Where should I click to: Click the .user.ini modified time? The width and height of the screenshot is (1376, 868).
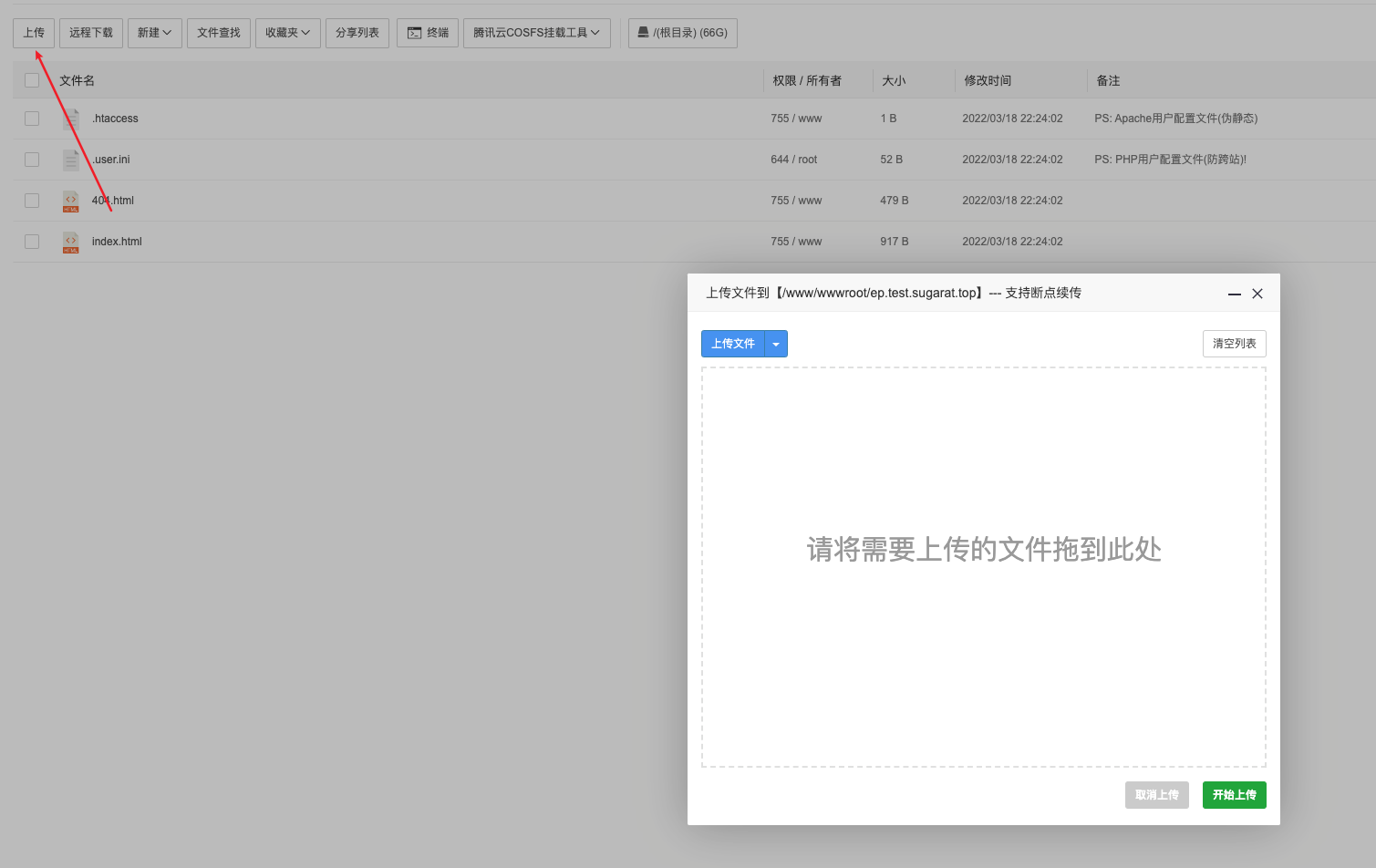coord(1012,160)
